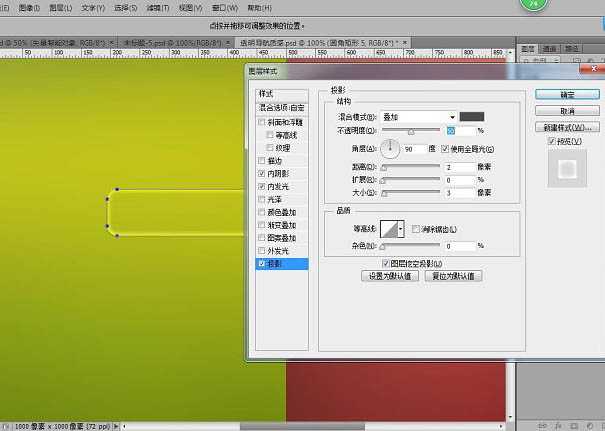Click the 不透明度 opacity slider

(411, 131)
